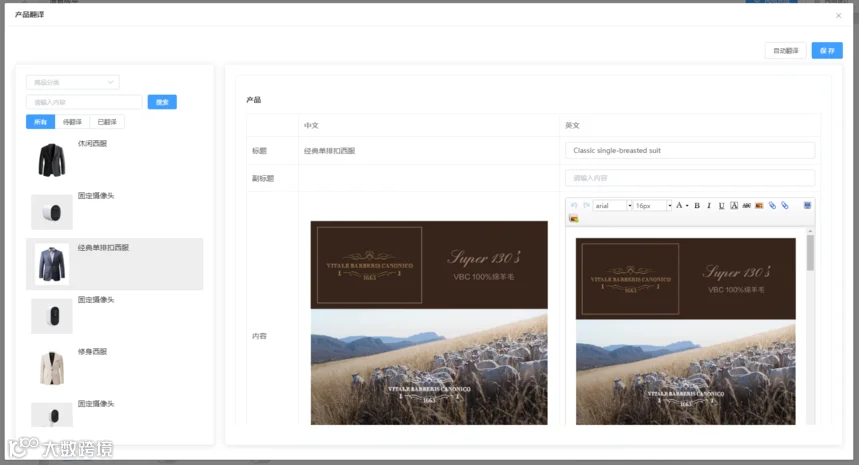Image resolution: width=859 pixels, height=465 pixels.
Task: Close the 产品翻译 dialog
Action: point(838,15)
